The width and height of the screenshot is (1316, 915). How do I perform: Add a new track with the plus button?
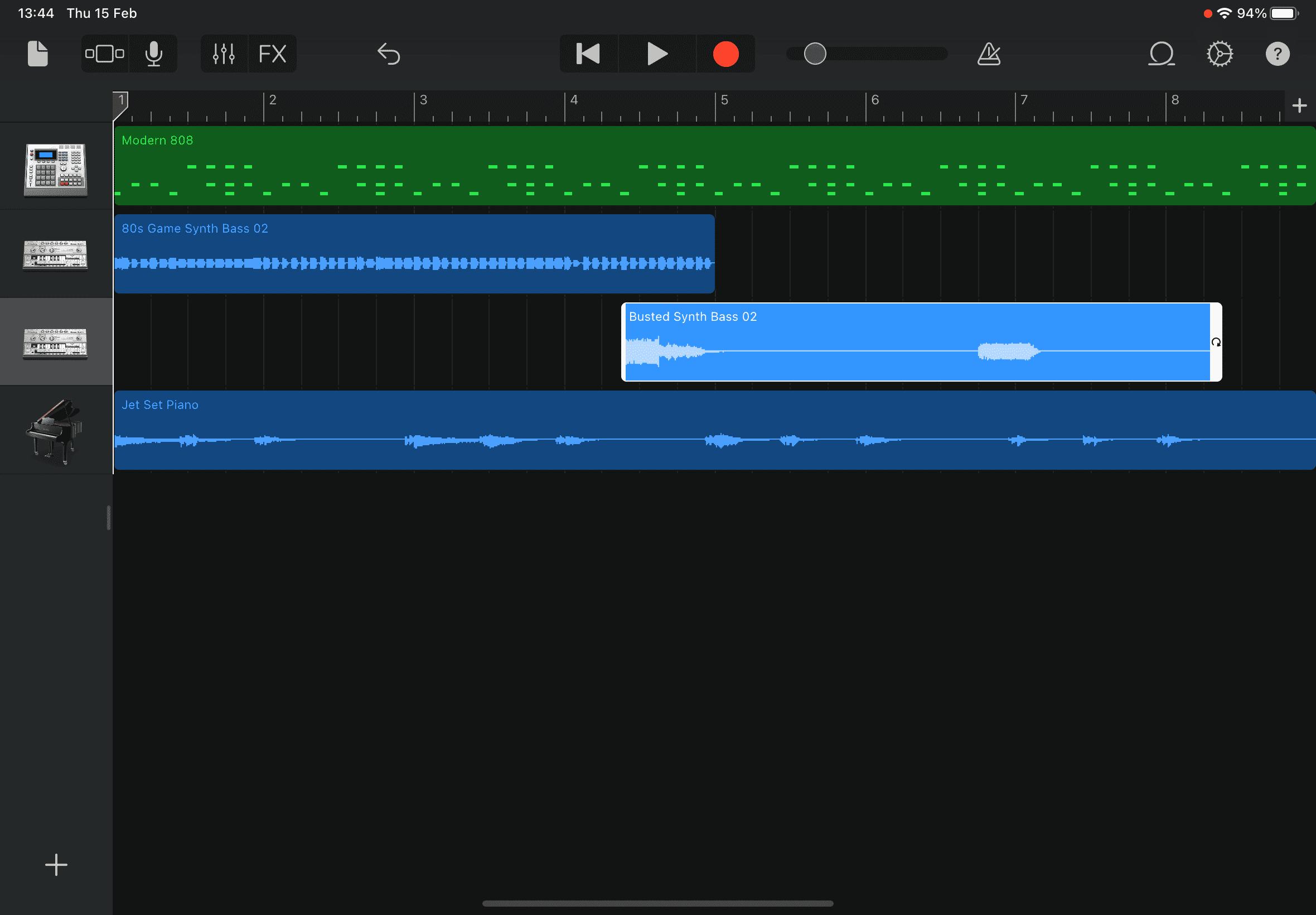tap(56, 865)
